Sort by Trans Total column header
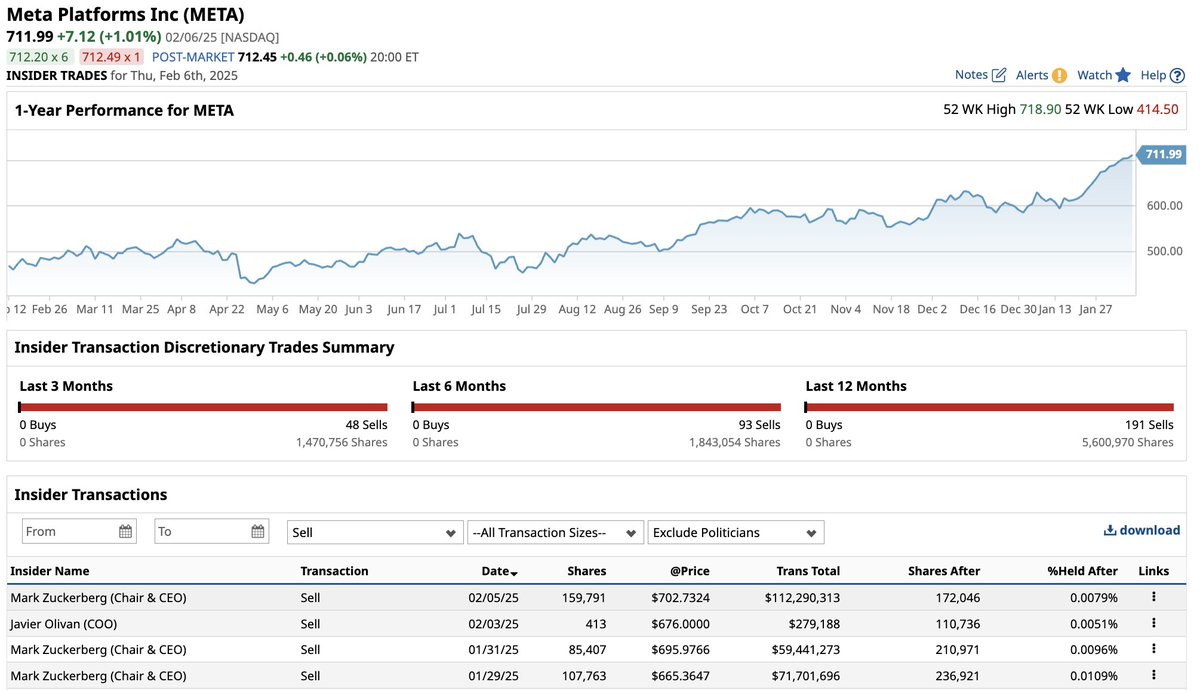 click(808, 571)
